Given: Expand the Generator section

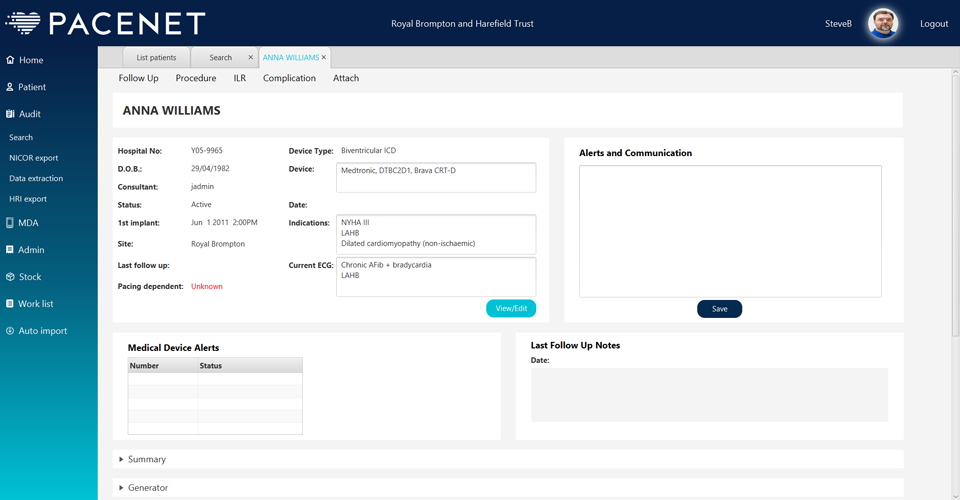Looking at the screenshot, I should (x=121, y=488).
